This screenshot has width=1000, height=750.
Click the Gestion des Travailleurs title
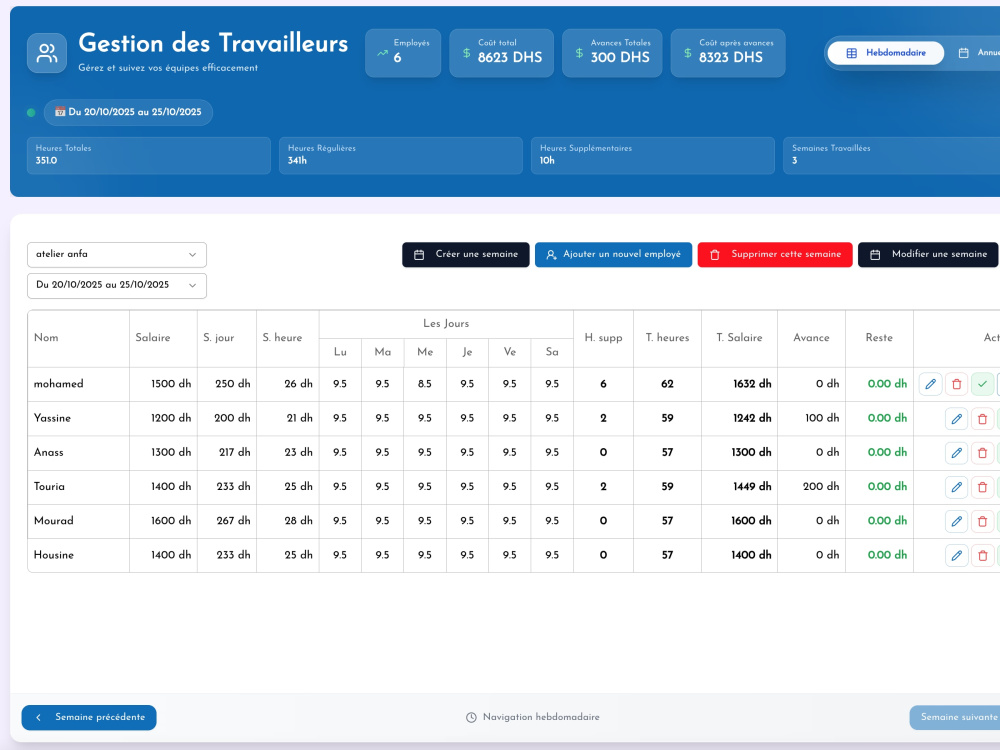tap(213, 43)
